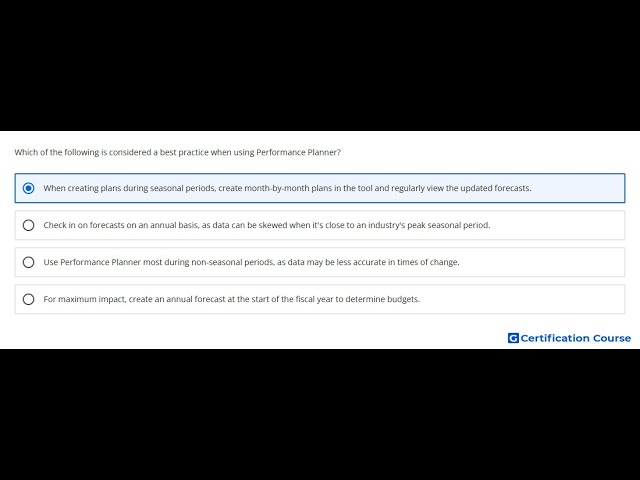
Task: Click the question text about best practice
Action: (x=178, y=152)
